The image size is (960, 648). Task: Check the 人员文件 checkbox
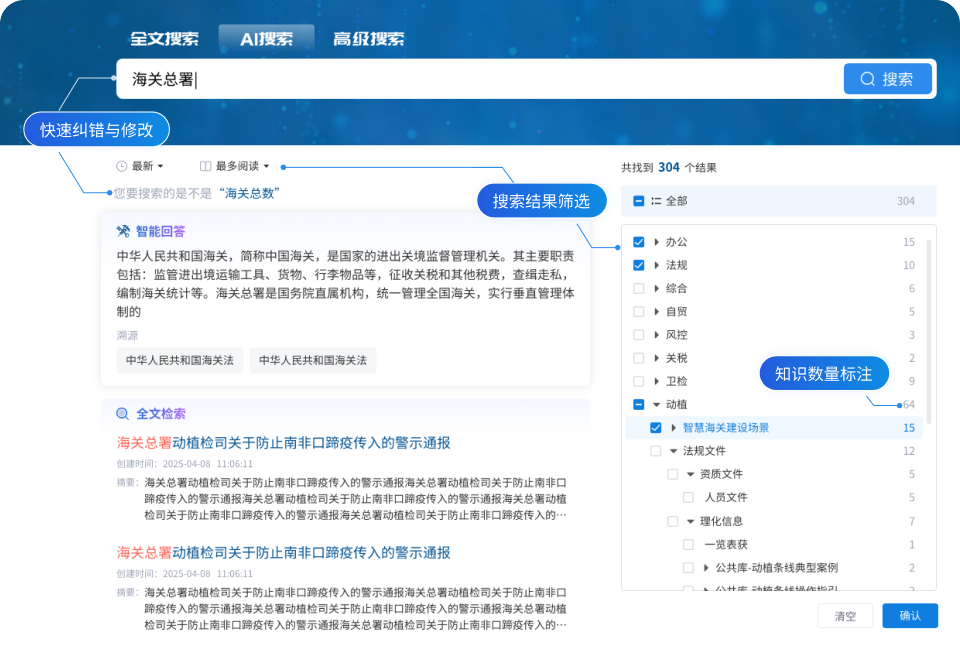pos(689,497)
